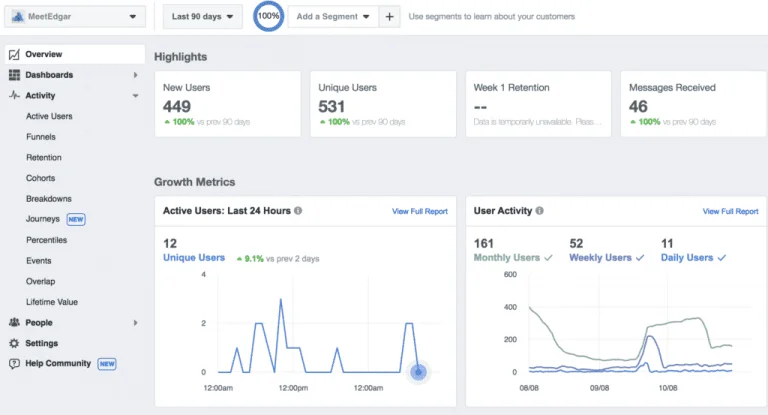Image resolution: width=768 pixels, height=415 pixels.
Task: Click the 9.1% vs prev 2 days indicator
Action: [x=278, y=259]
